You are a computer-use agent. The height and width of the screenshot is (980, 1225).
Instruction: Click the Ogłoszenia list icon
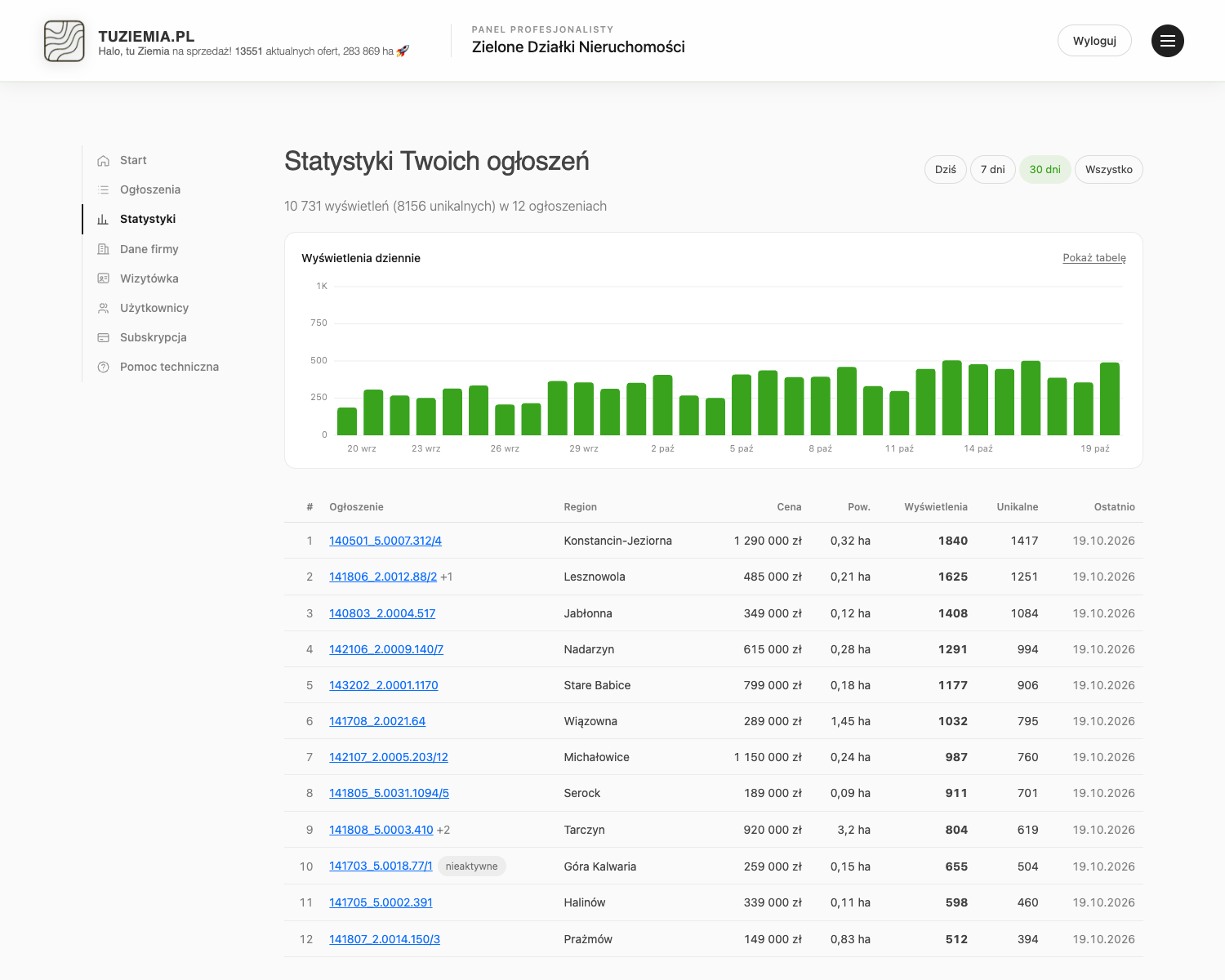point(103,190)
